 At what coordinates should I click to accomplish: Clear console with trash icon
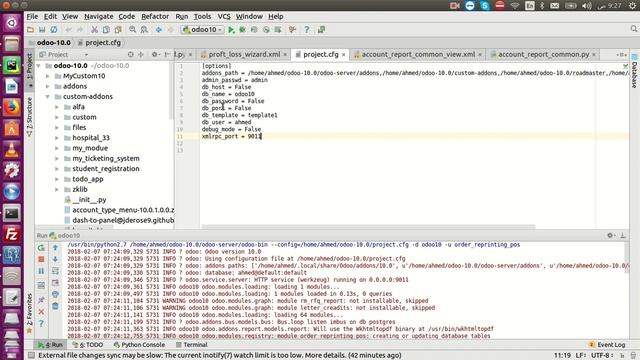(55, 306)
